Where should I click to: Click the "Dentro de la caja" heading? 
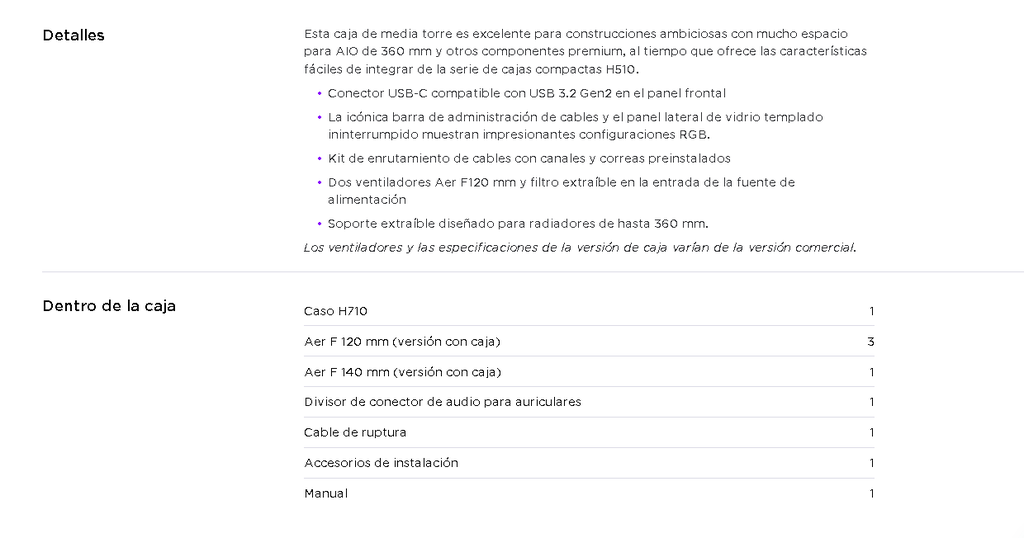[109, 306]
